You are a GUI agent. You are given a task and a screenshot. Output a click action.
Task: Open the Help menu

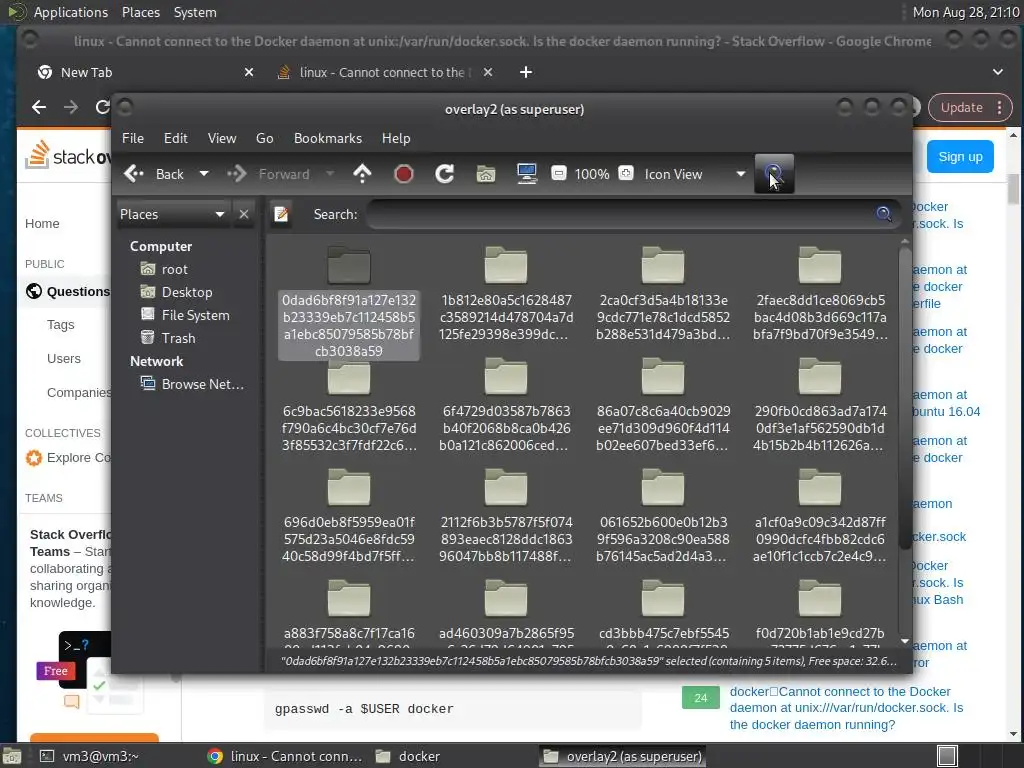tap(396, 138)
